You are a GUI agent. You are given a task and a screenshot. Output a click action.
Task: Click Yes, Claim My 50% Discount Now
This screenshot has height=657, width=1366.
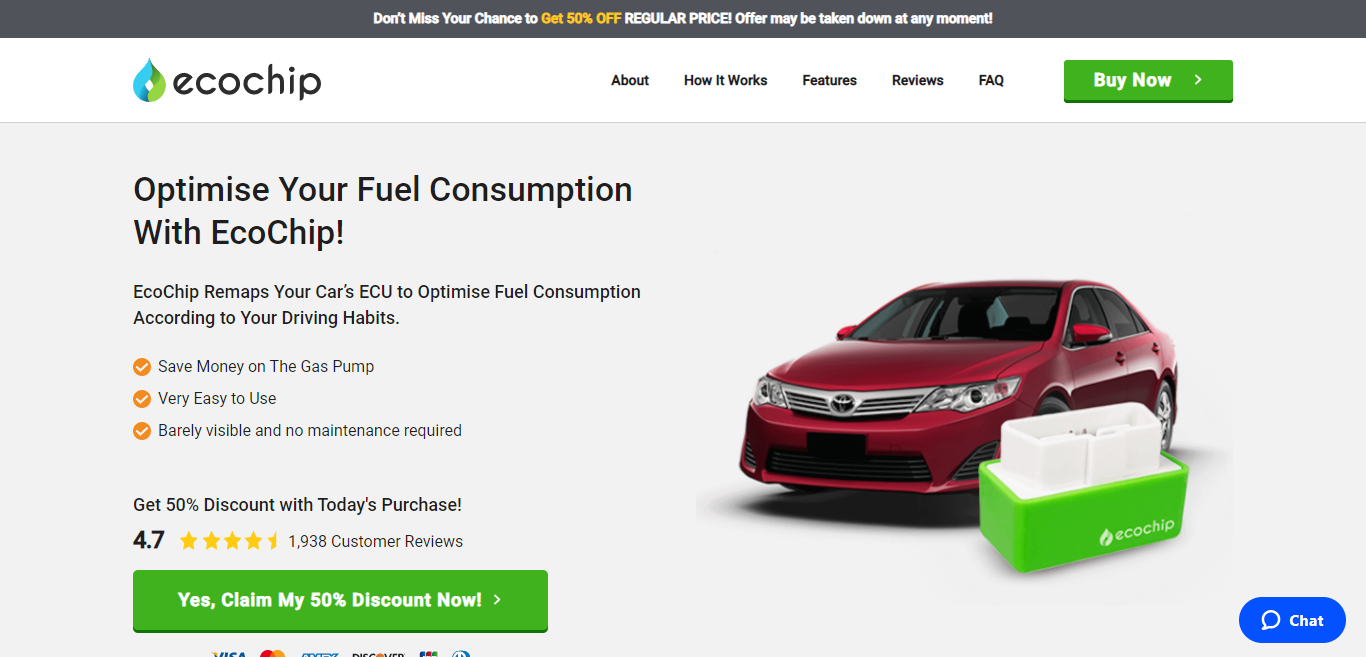[340, 600]
